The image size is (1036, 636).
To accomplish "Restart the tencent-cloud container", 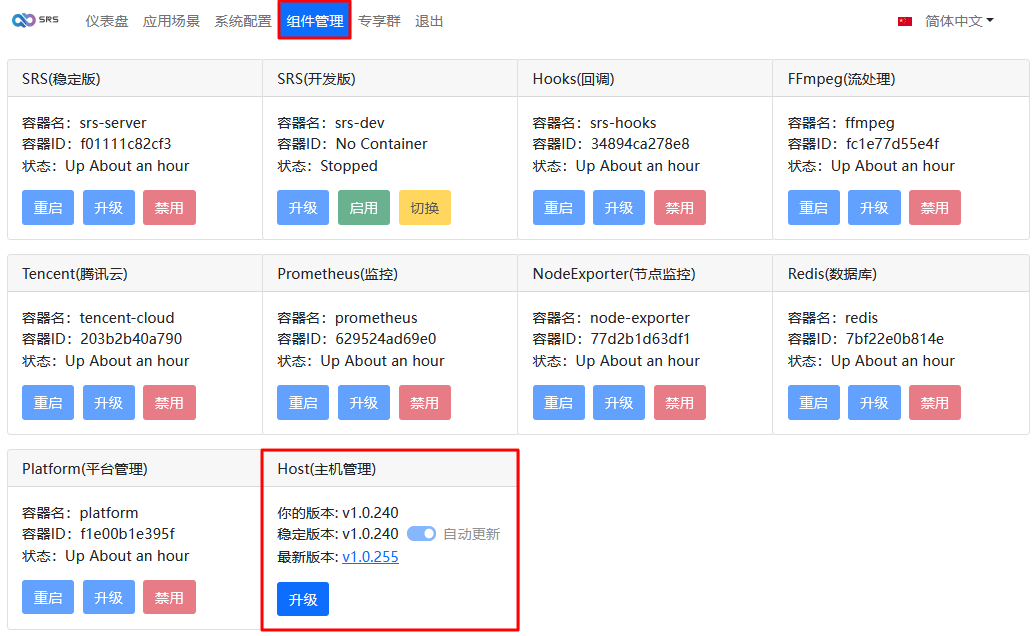I will (48, 402).
